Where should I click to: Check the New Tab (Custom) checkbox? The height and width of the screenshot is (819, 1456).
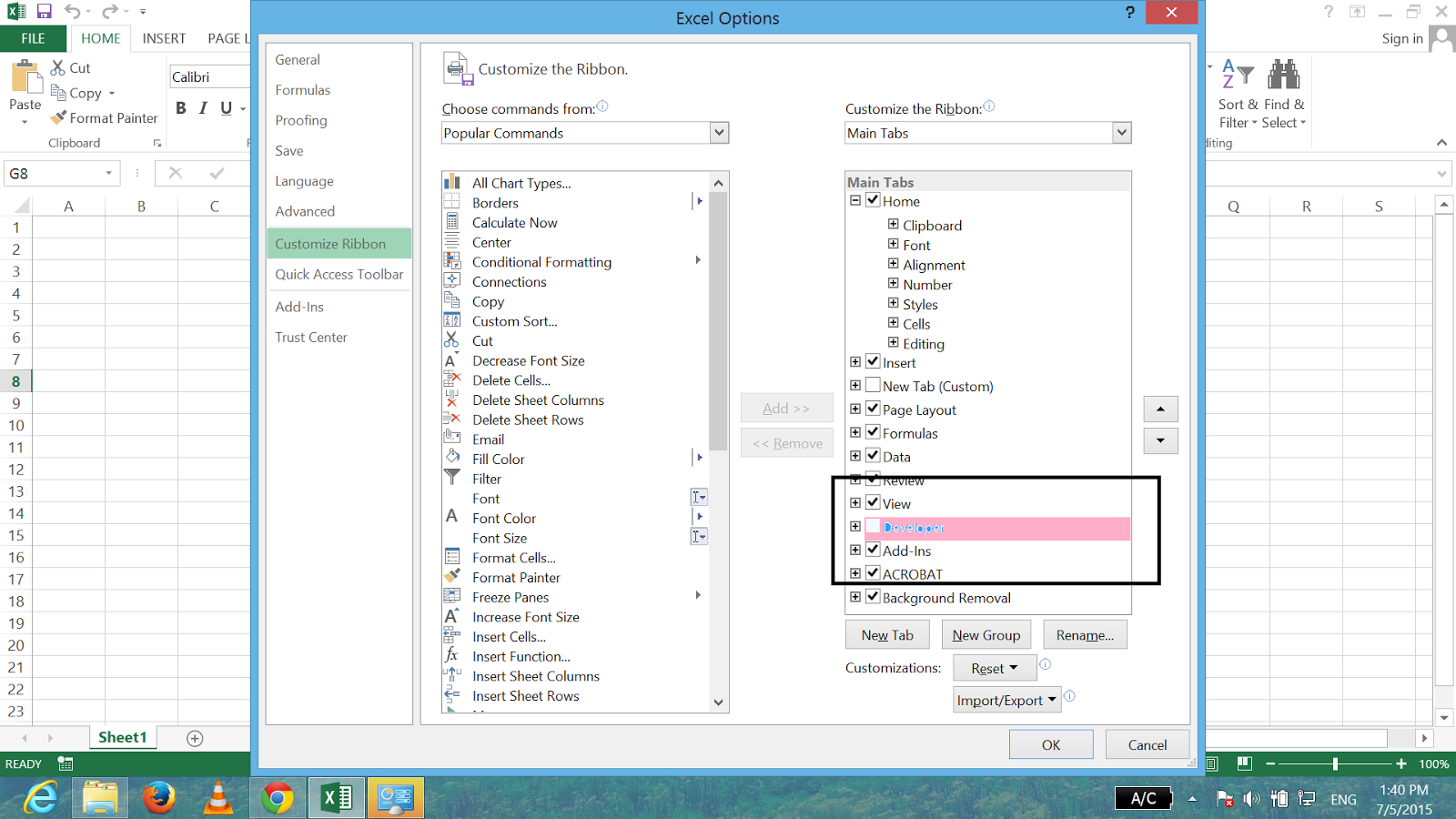(873, 385)
